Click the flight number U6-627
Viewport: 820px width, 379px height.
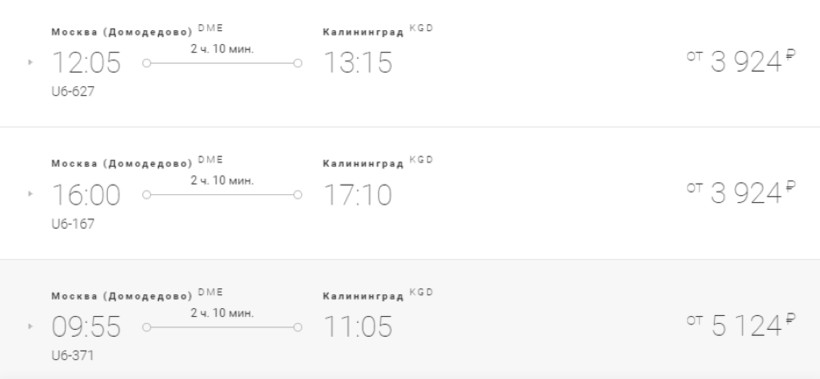click(x=73, y=91)
